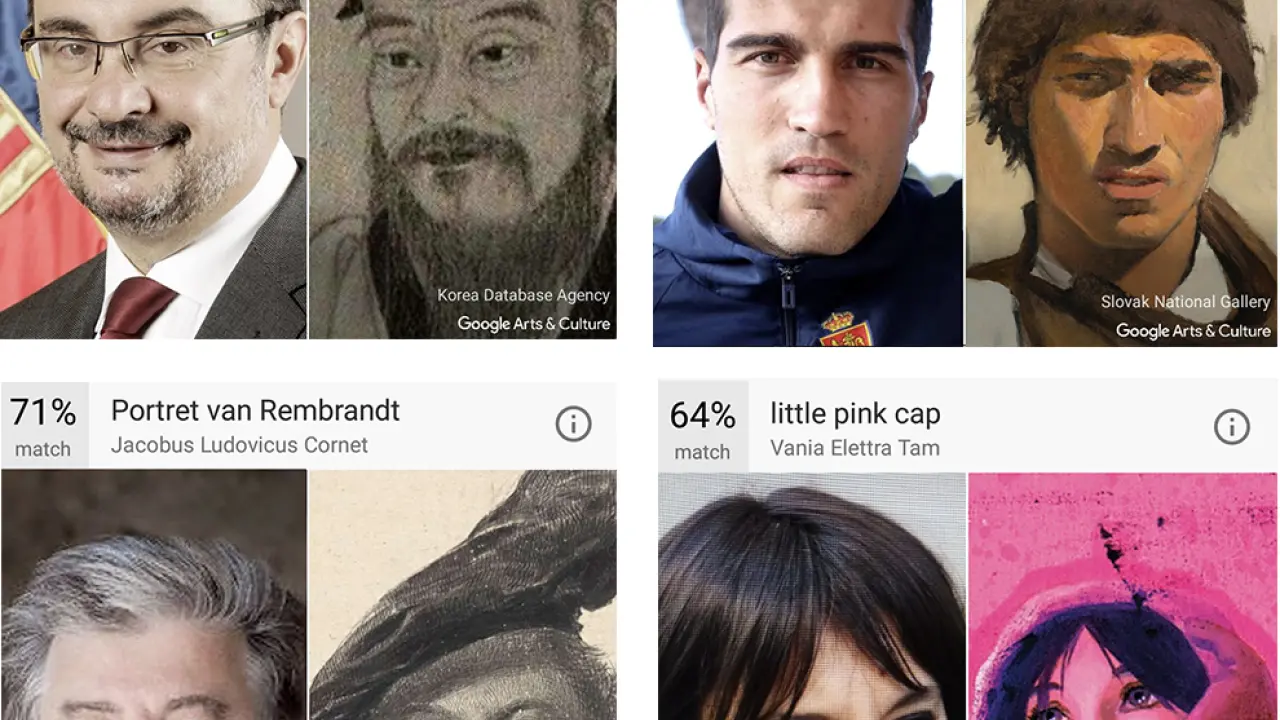Open info for Portret van Rembrandt

point(573,425)
